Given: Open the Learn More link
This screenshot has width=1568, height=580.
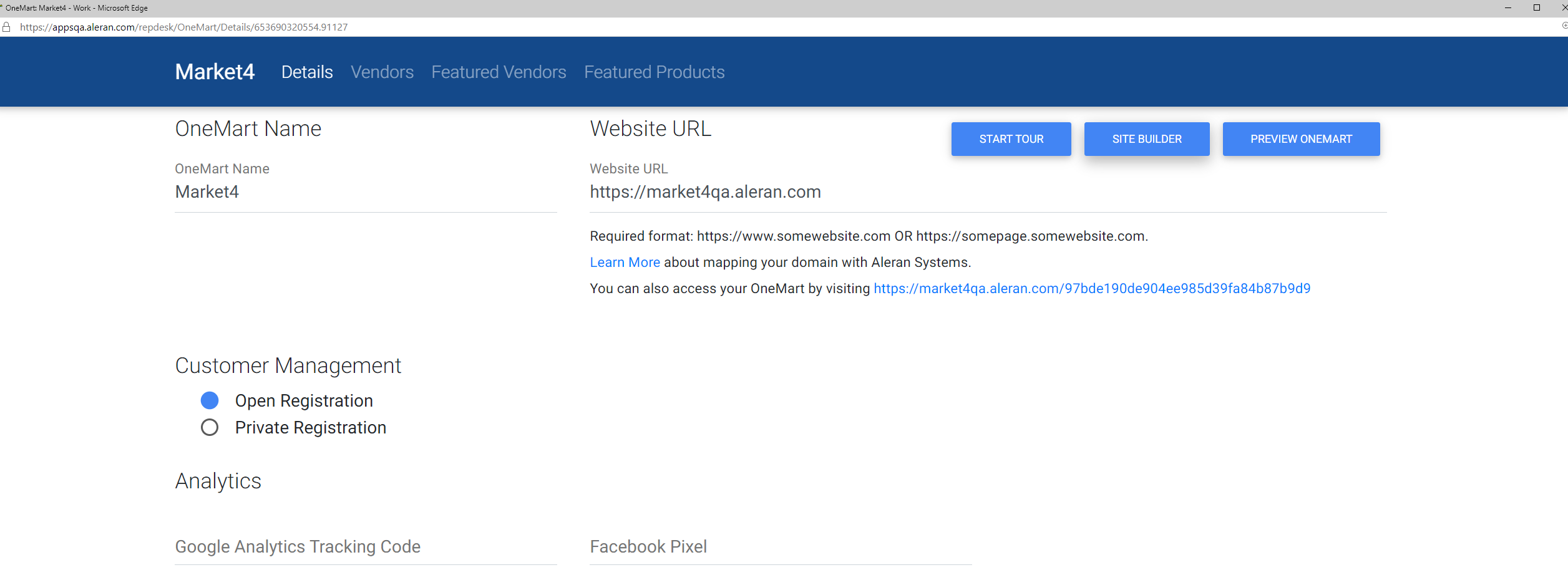Looking at the screenshot, I should [x=624, y=262].
